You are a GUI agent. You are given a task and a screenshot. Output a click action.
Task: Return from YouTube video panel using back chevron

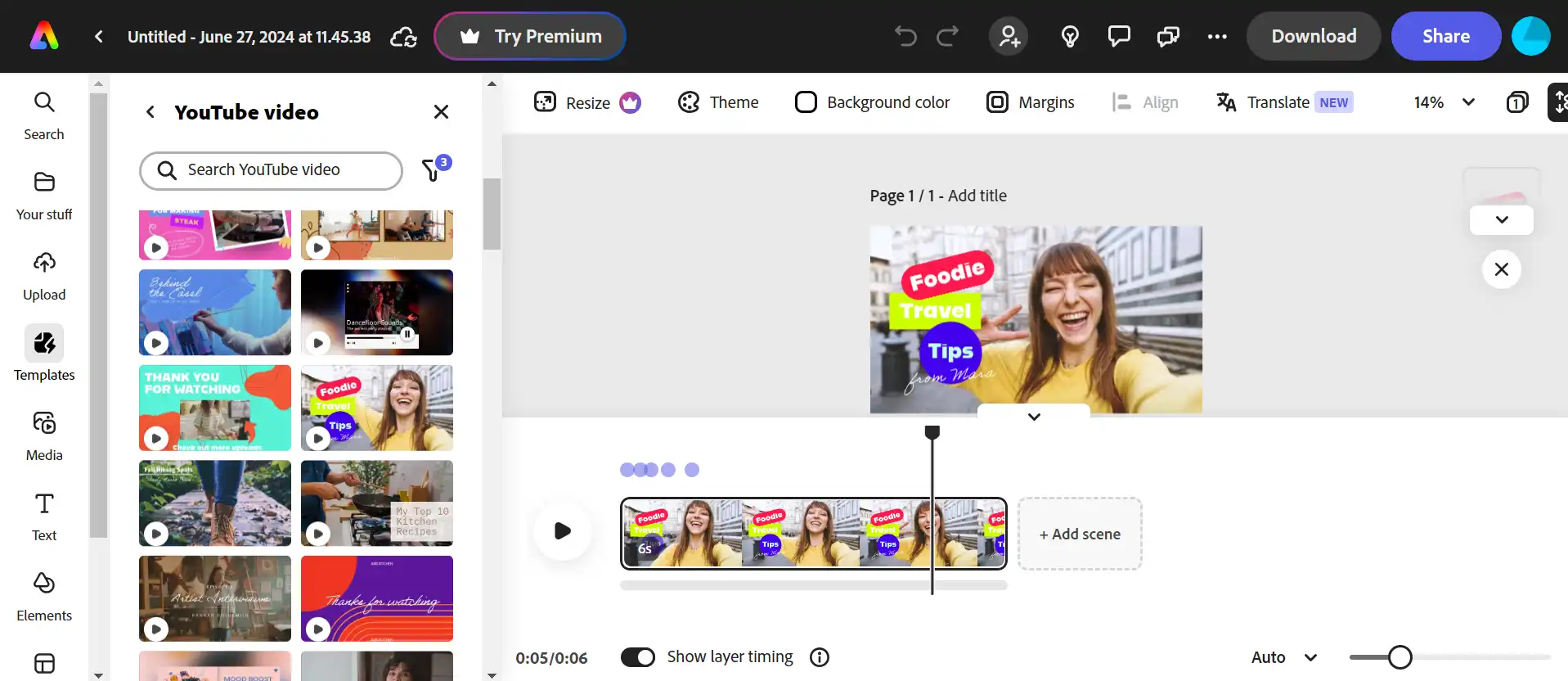151,112
